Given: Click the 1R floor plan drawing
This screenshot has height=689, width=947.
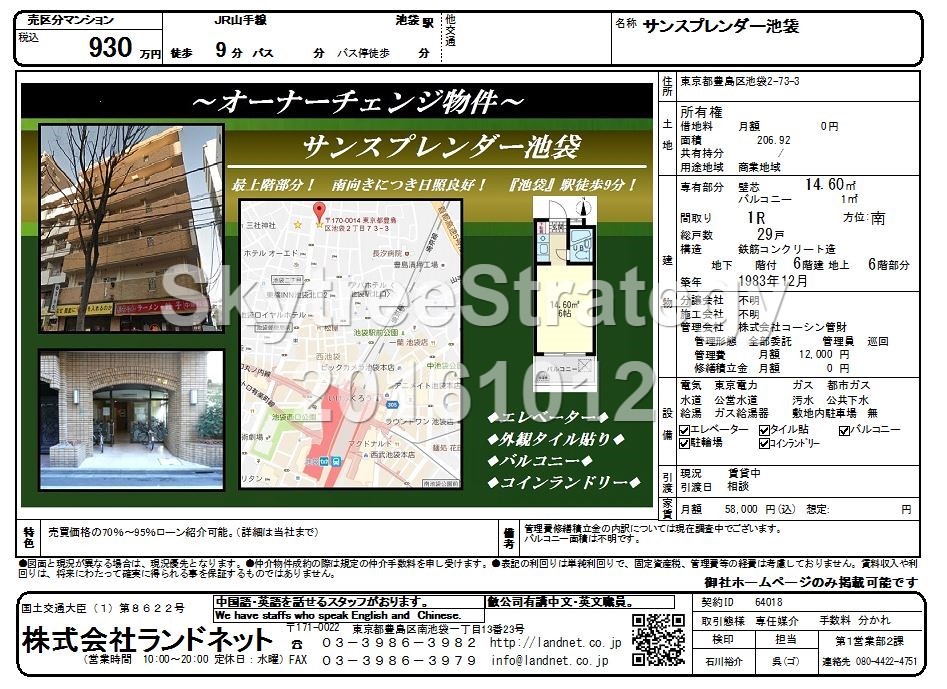Looking at the screenshot, I should point(563,295).
